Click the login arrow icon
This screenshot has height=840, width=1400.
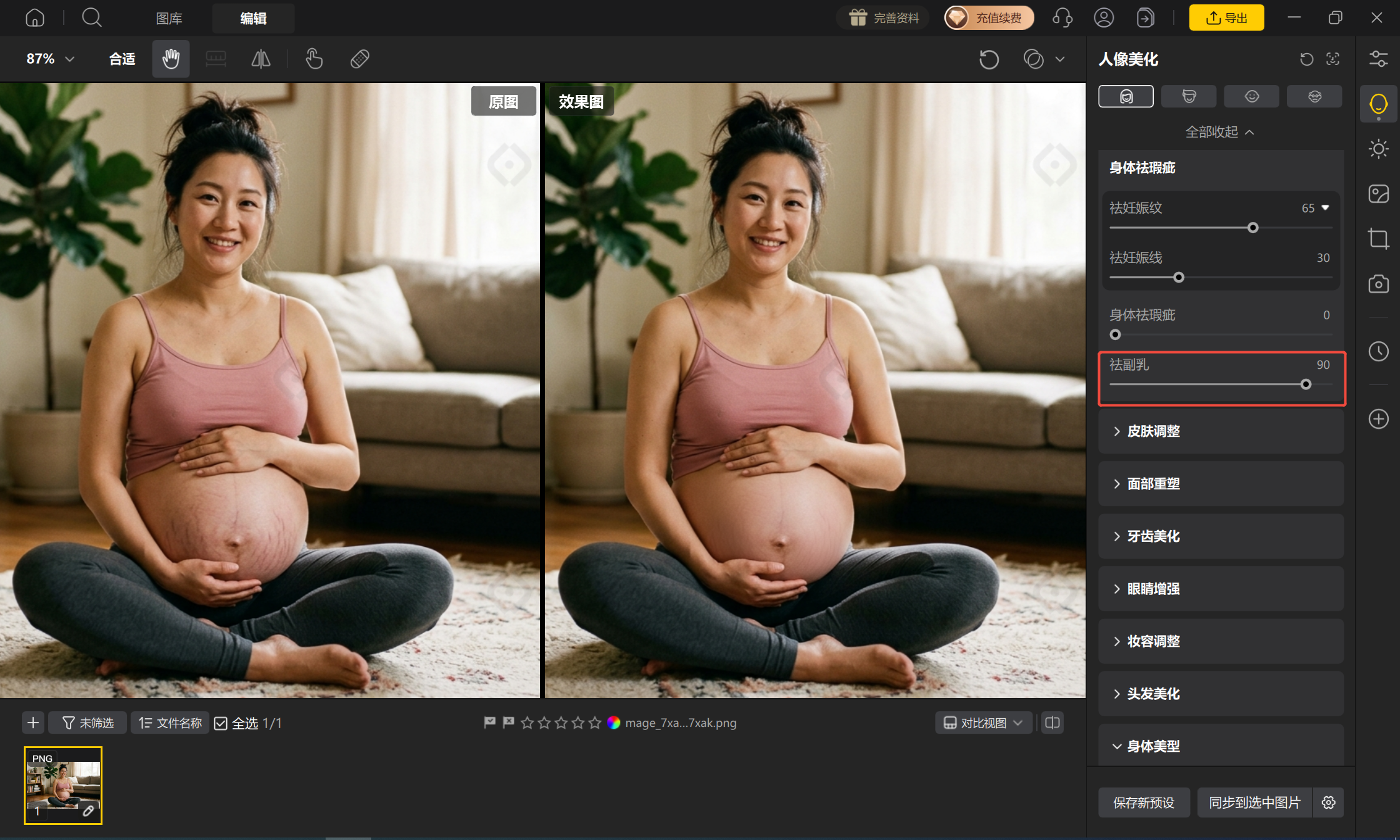point(1145,17)
